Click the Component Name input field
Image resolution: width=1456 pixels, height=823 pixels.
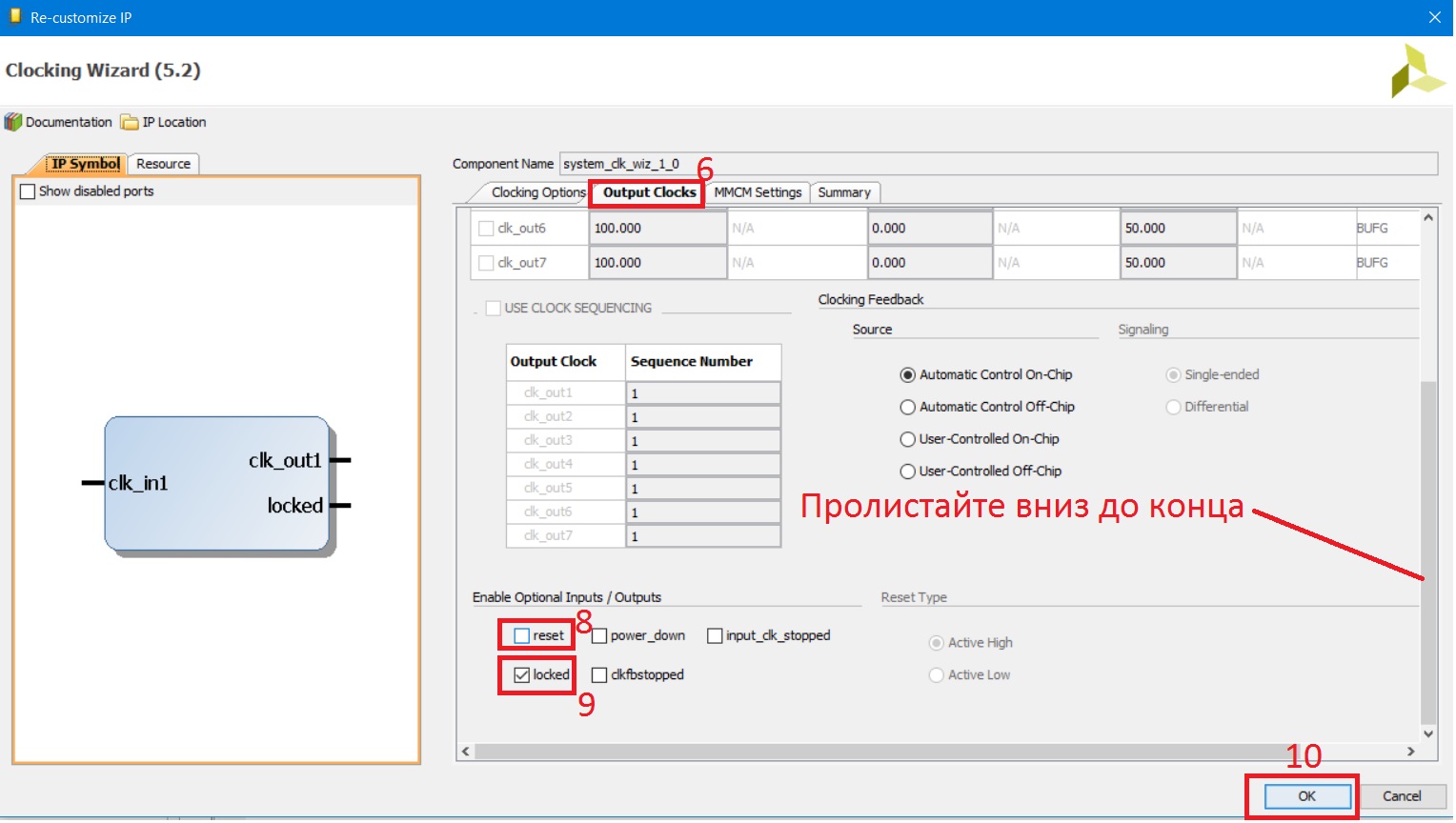(998, 164)
